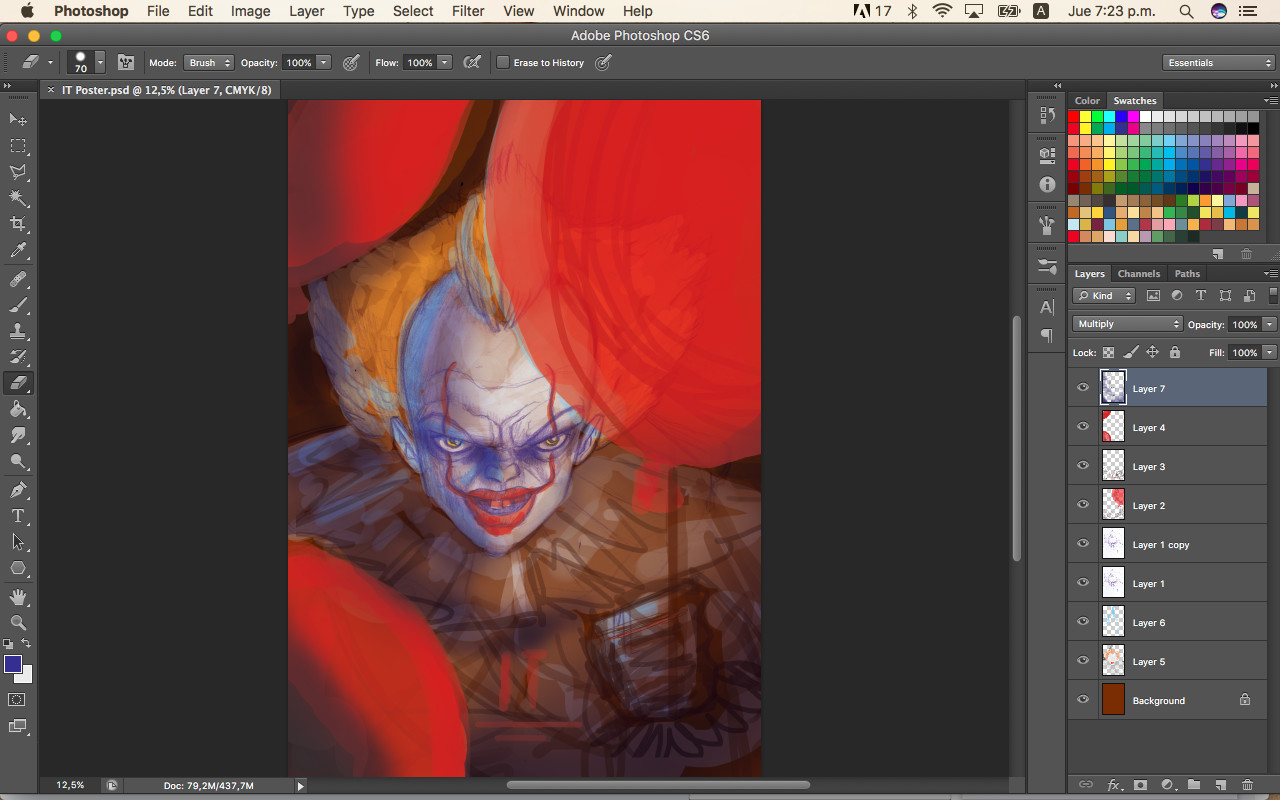Select the Rectangular Marquee tool

tap(18, 146)
